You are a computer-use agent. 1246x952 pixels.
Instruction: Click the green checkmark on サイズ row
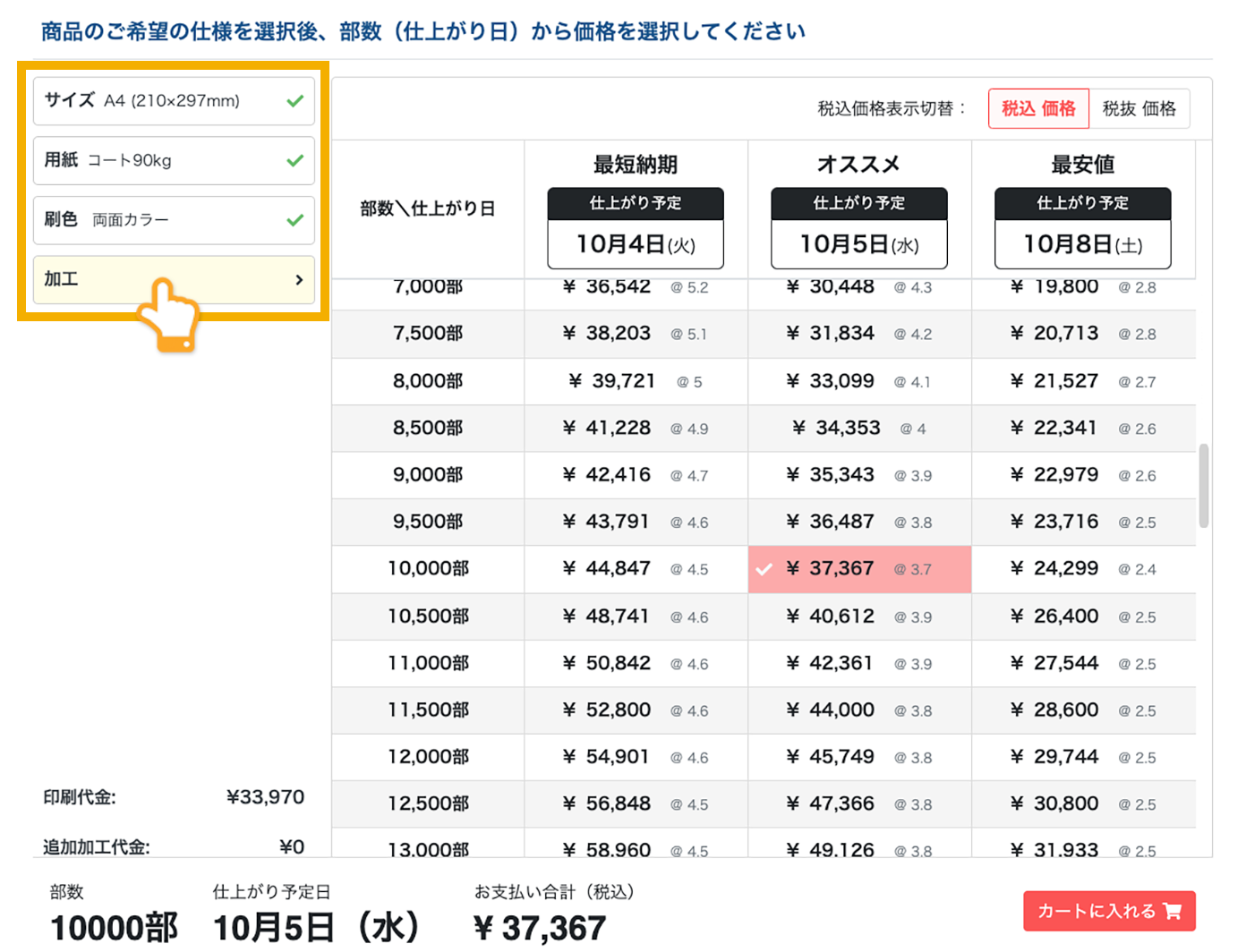click(x=295, y=101)
